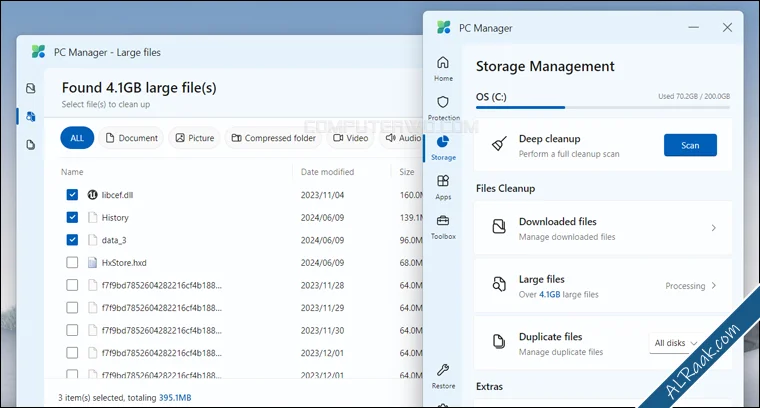
Task: Filter by Picture type
Action: pos(194,138)
